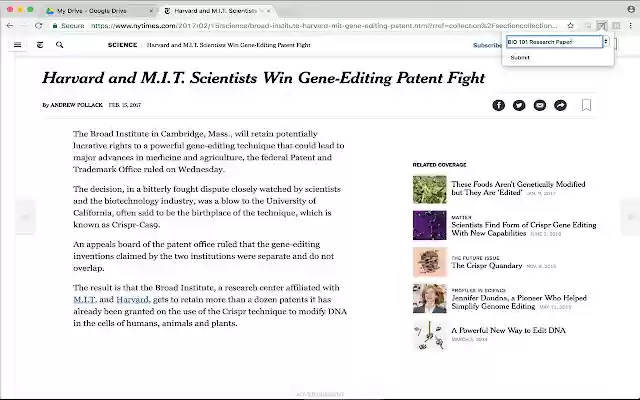Select the Harvard and M.I.T. Scientists tab

click(216, 11)
